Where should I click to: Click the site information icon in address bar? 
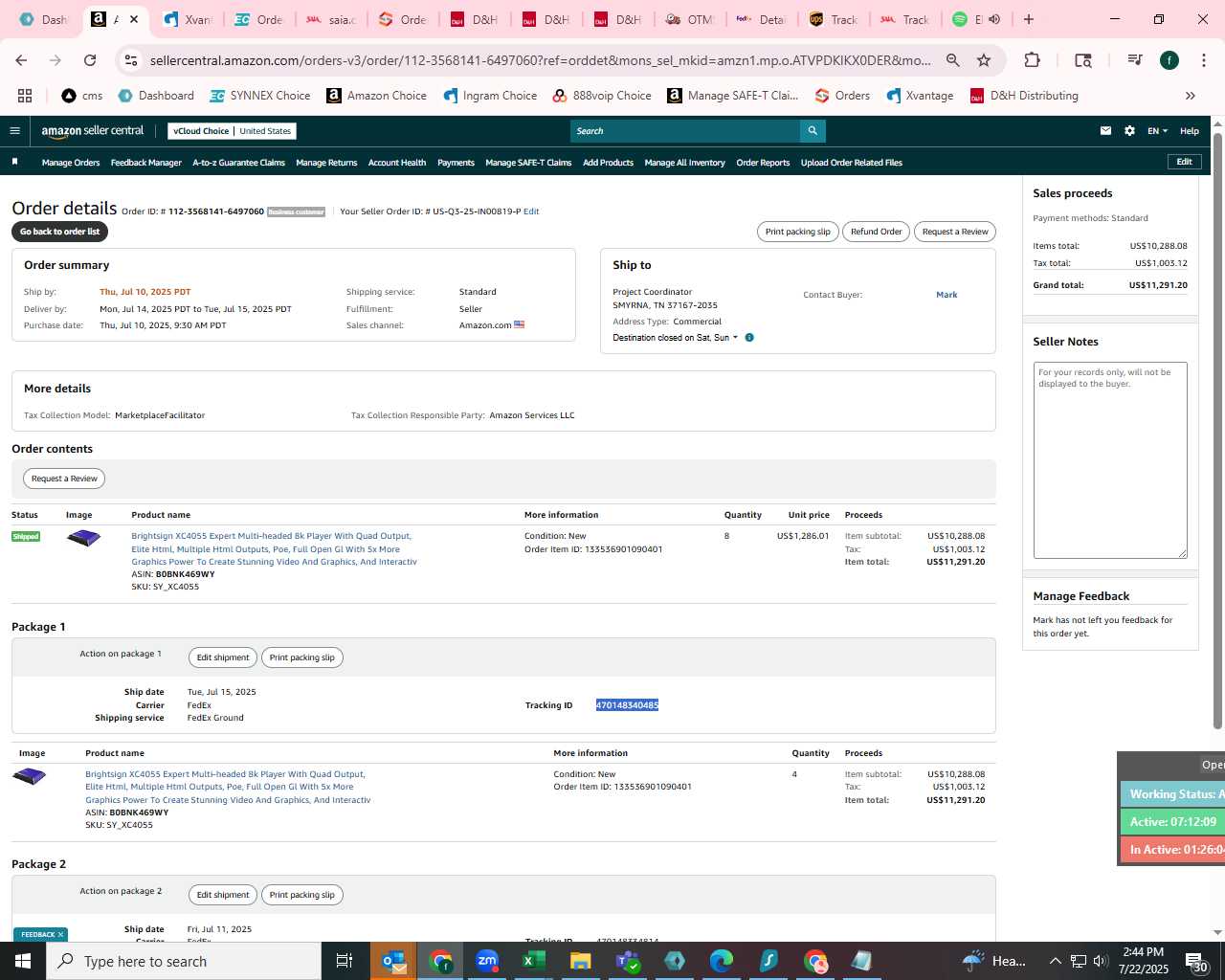tap(131, 60)
